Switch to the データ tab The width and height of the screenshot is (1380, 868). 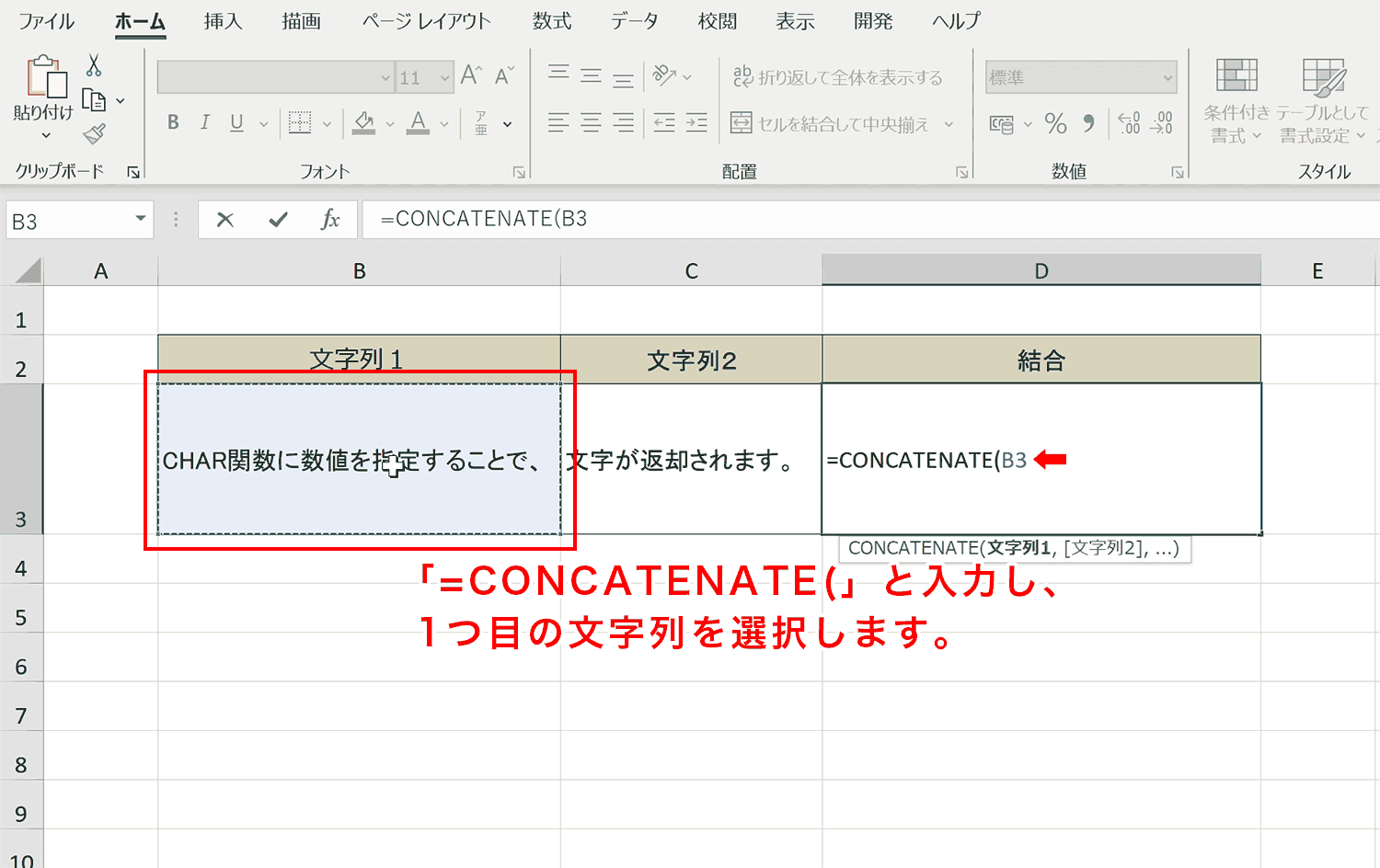(635, 21)
